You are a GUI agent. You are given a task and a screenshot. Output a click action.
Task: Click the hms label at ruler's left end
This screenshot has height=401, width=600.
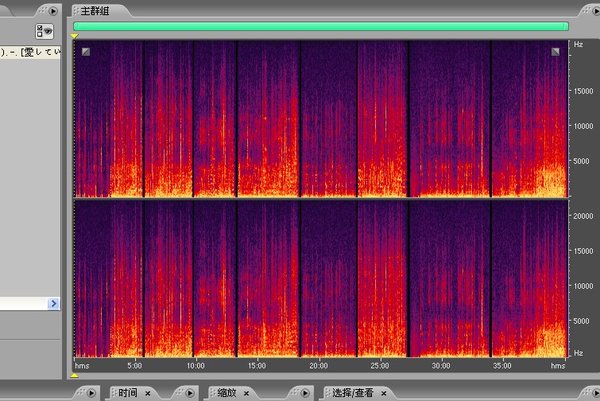[82, 366]
